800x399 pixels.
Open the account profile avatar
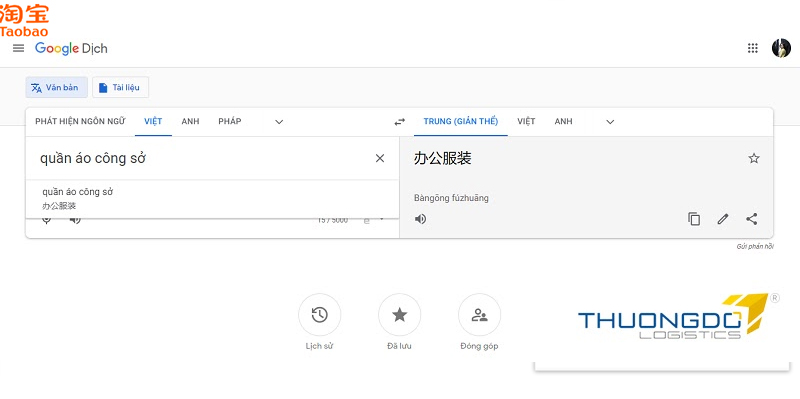781,48
